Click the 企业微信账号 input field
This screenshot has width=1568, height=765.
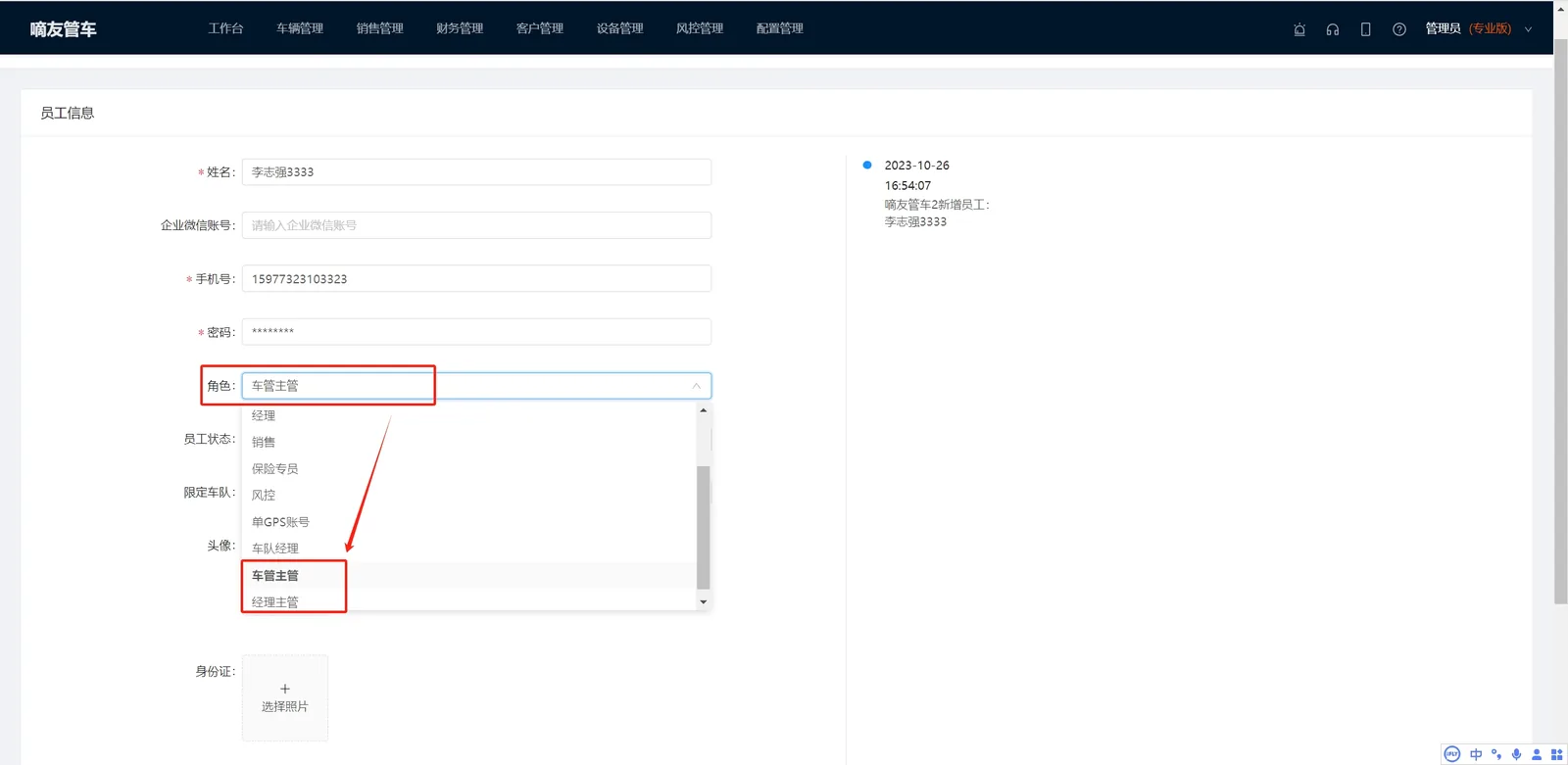pos(476,225)
